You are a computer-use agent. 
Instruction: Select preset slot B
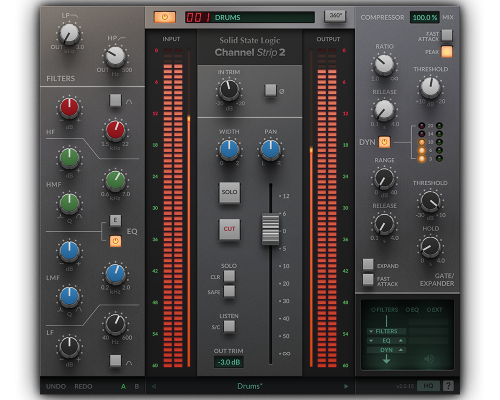click(x=137, y=386)
